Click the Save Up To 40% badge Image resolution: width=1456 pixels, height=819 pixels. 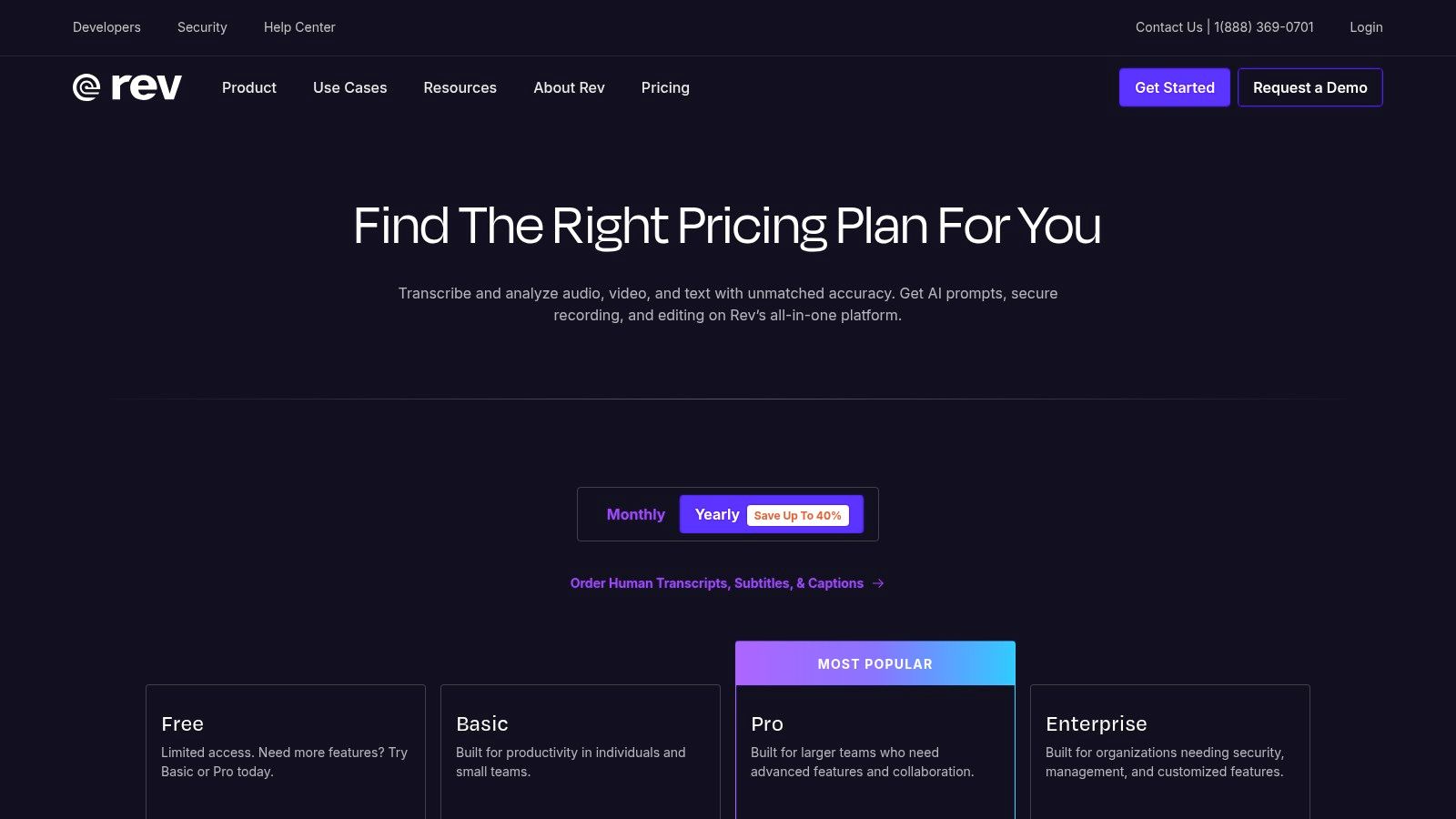click(799, 515)
